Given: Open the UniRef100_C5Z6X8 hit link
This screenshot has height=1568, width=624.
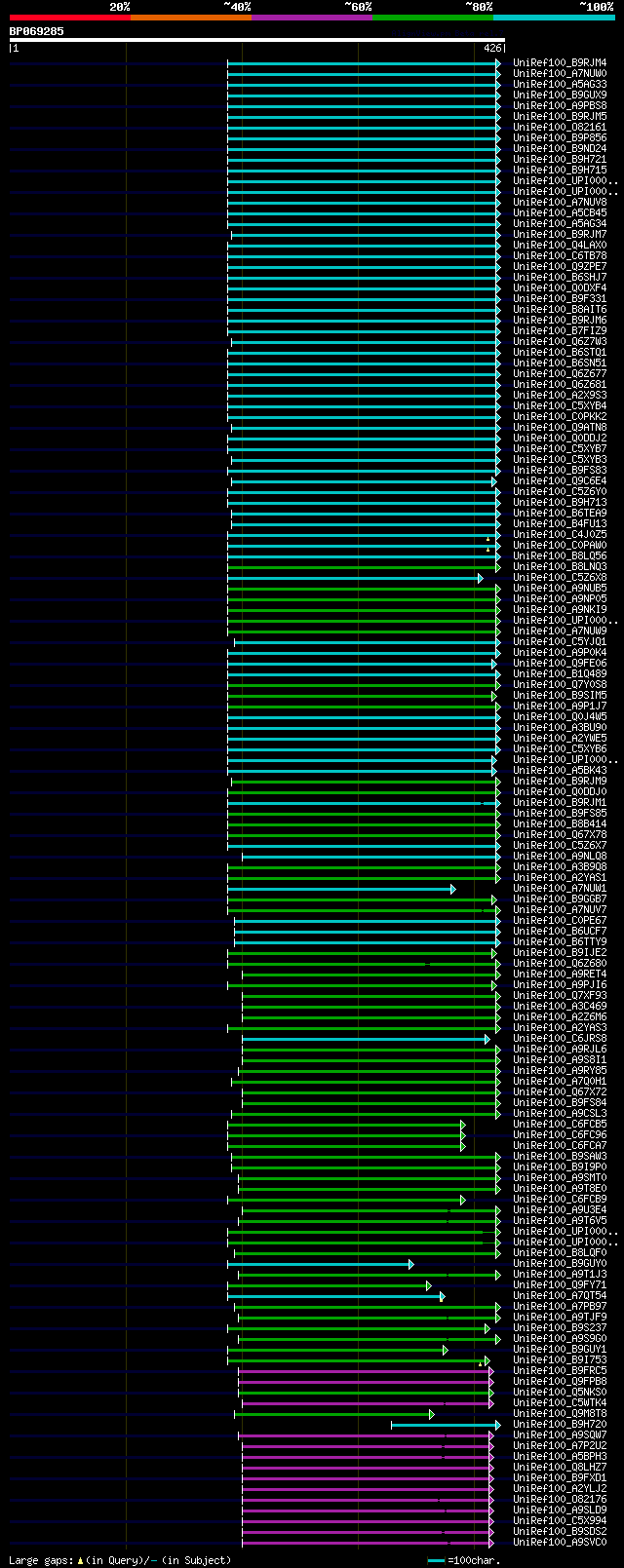Looking at the screenshot, I should coord(560,577).
